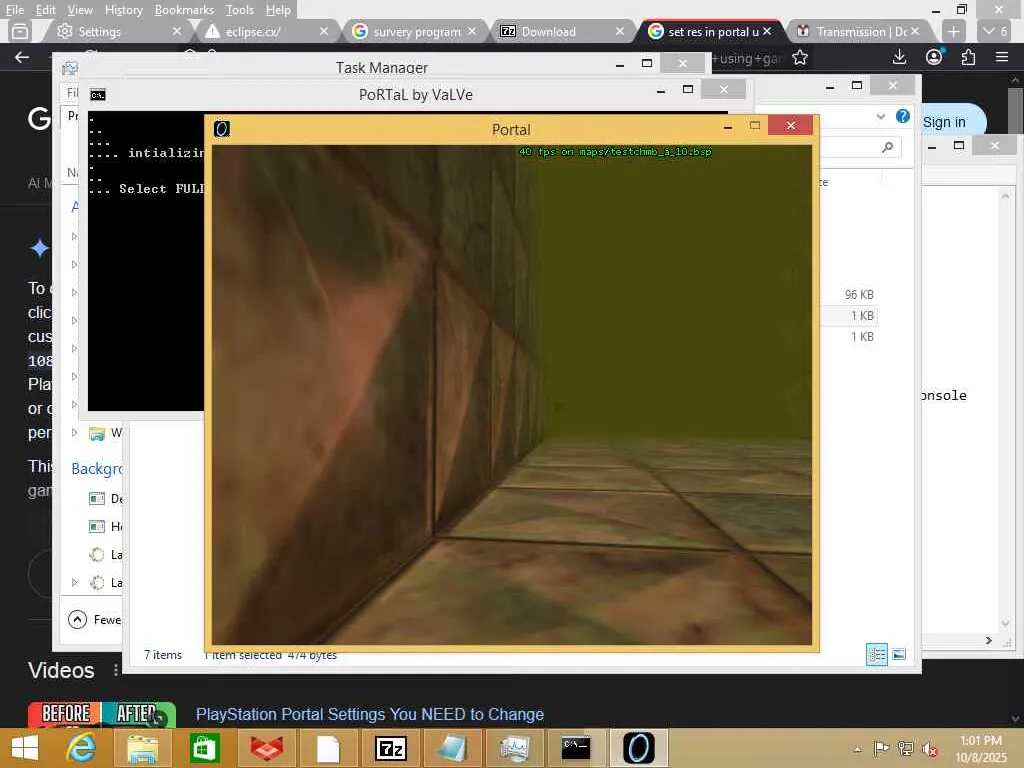
Task: Open the BEFORE AFTER video thumbnail
Action: [x=101, y=714]
